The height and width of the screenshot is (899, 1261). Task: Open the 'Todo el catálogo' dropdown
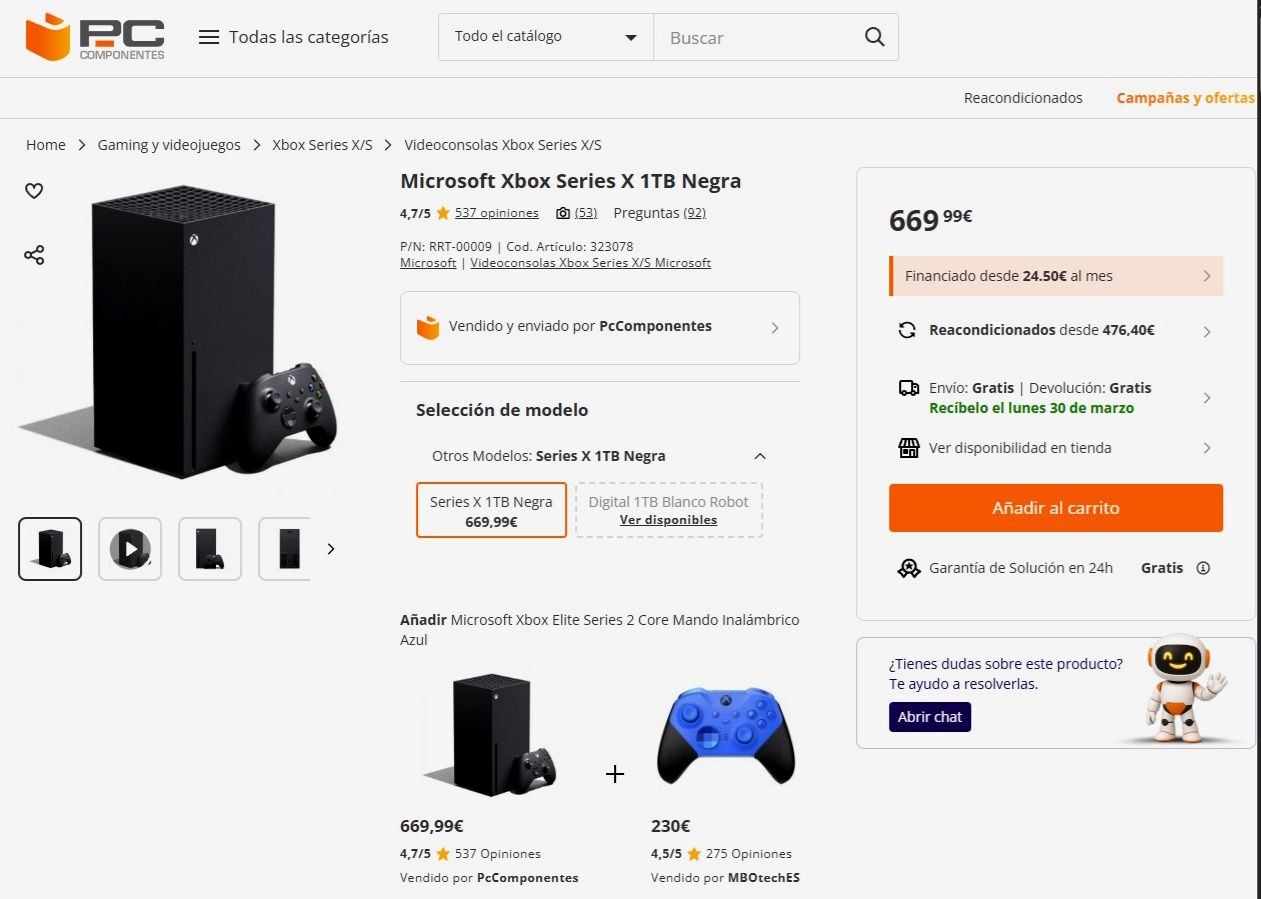tap(544, 36)
